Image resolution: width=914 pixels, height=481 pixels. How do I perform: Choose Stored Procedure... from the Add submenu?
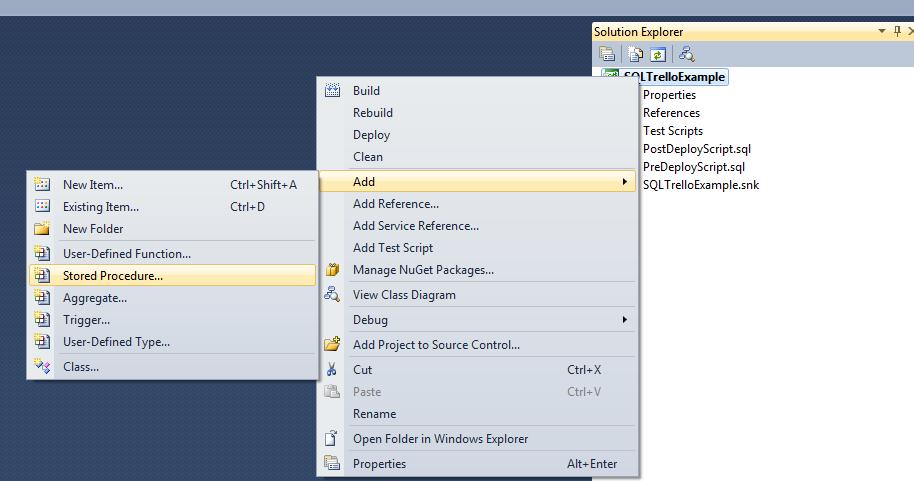point(112,276)
